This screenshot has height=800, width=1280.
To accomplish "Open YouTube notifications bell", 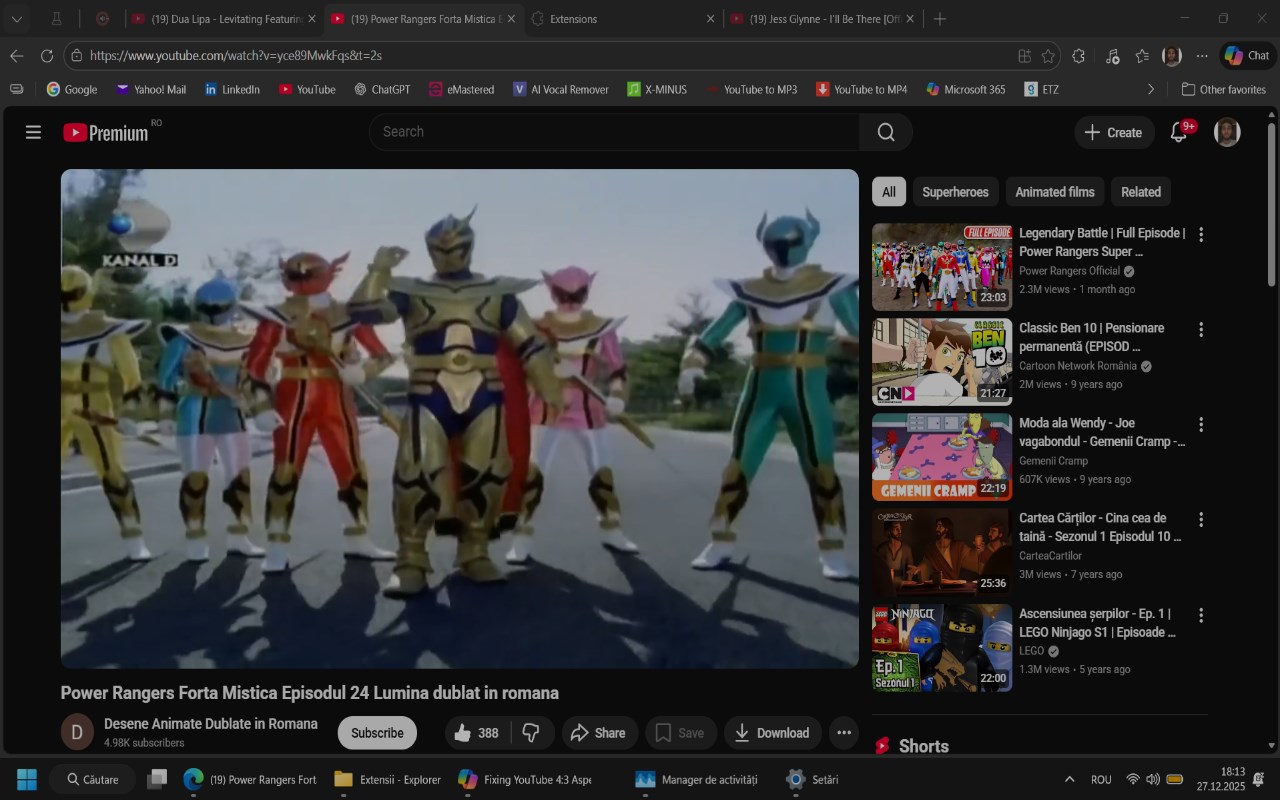I will (1179, 132).
